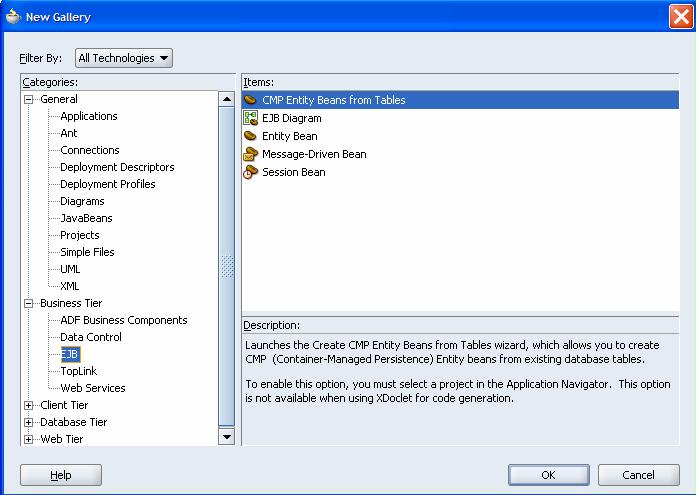Viewport: 696px width, 495px height.
Task: Select ADF Business Components category
Action: pos(124,320)
